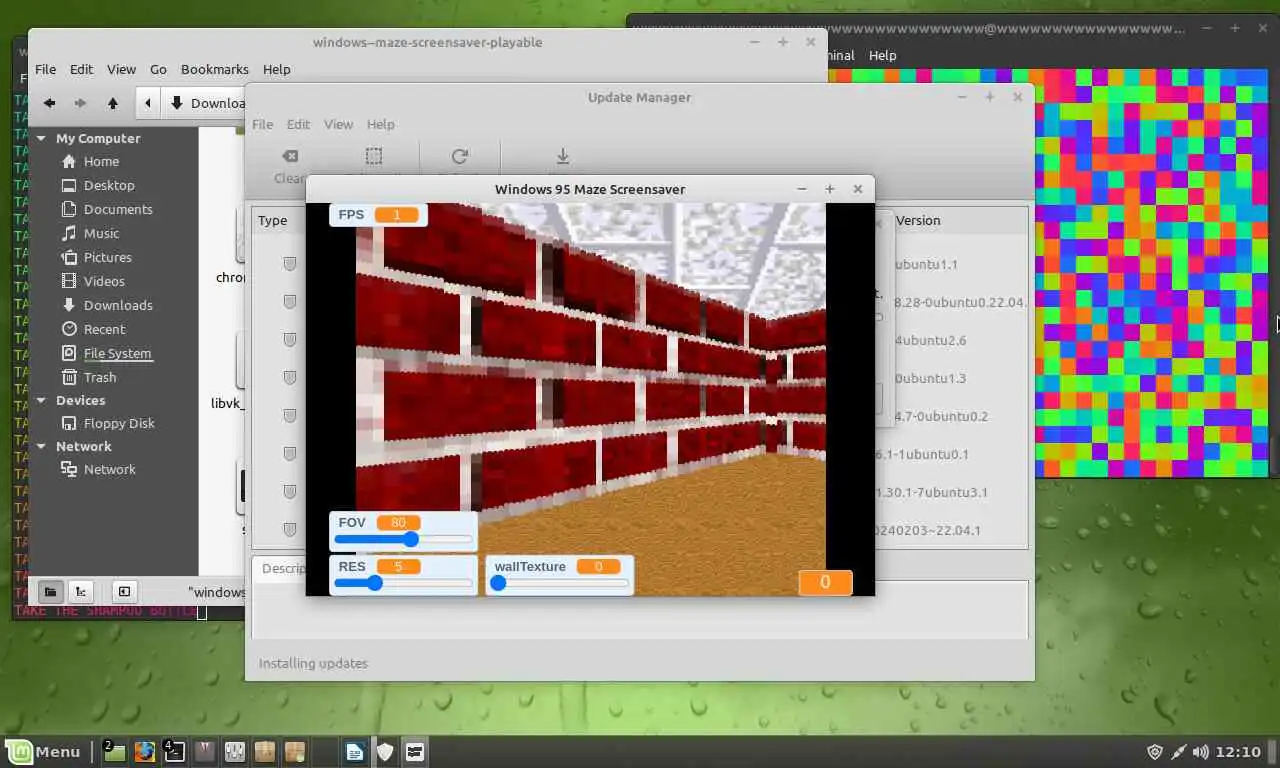Click the RES slider handle
This screenshot has width=1280, height=768.
coord(374,583)
